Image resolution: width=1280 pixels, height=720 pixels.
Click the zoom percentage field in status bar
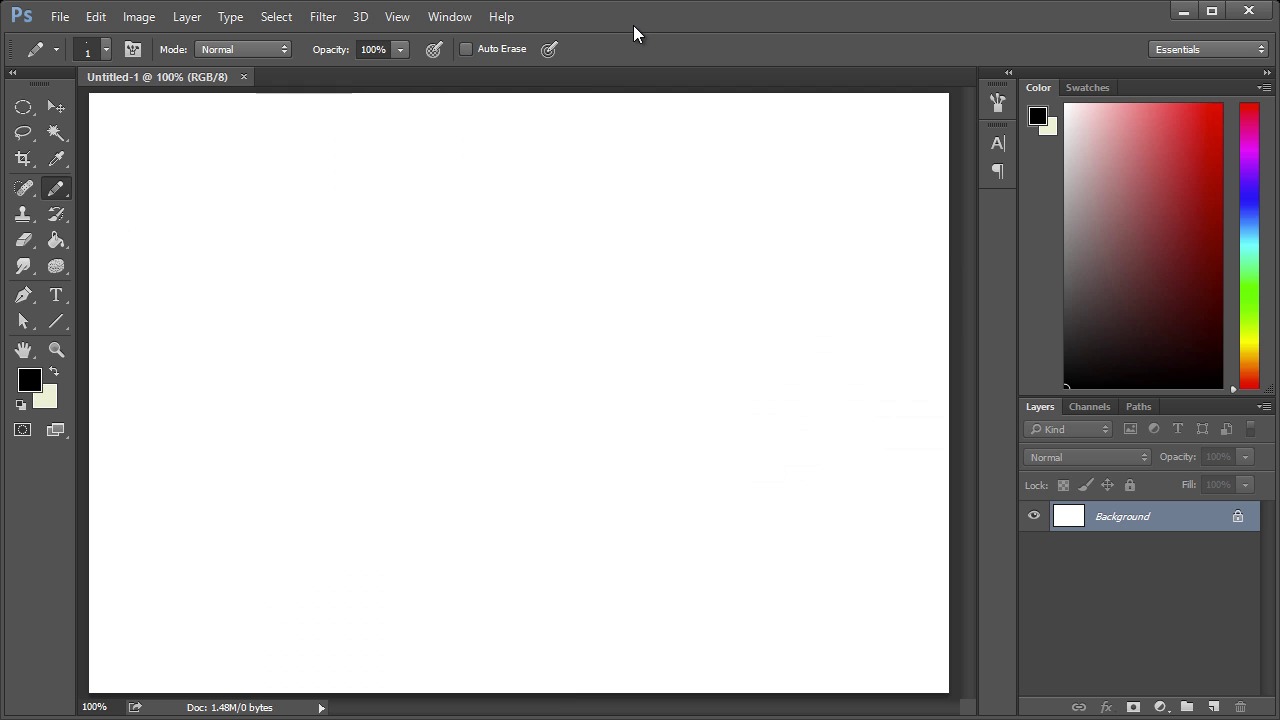[95, 707]
